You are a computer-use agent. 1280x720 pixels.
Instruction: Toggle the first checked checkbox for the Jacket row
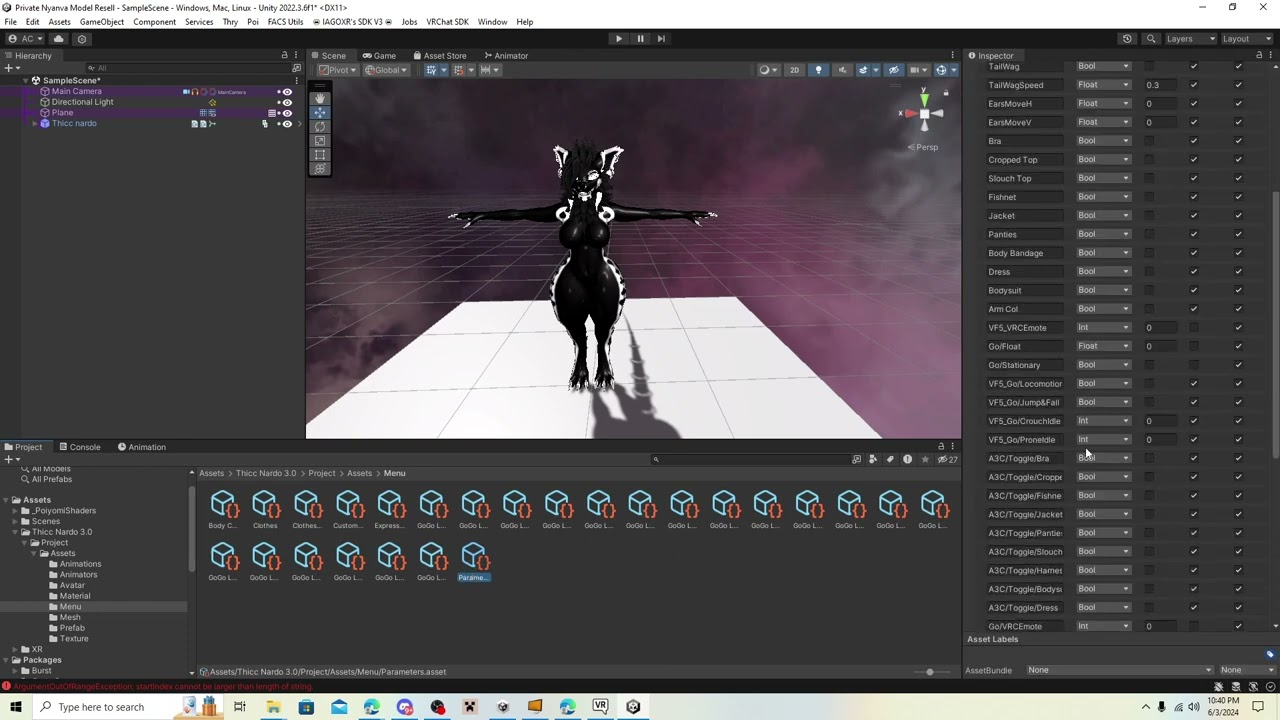[1193, 216]
